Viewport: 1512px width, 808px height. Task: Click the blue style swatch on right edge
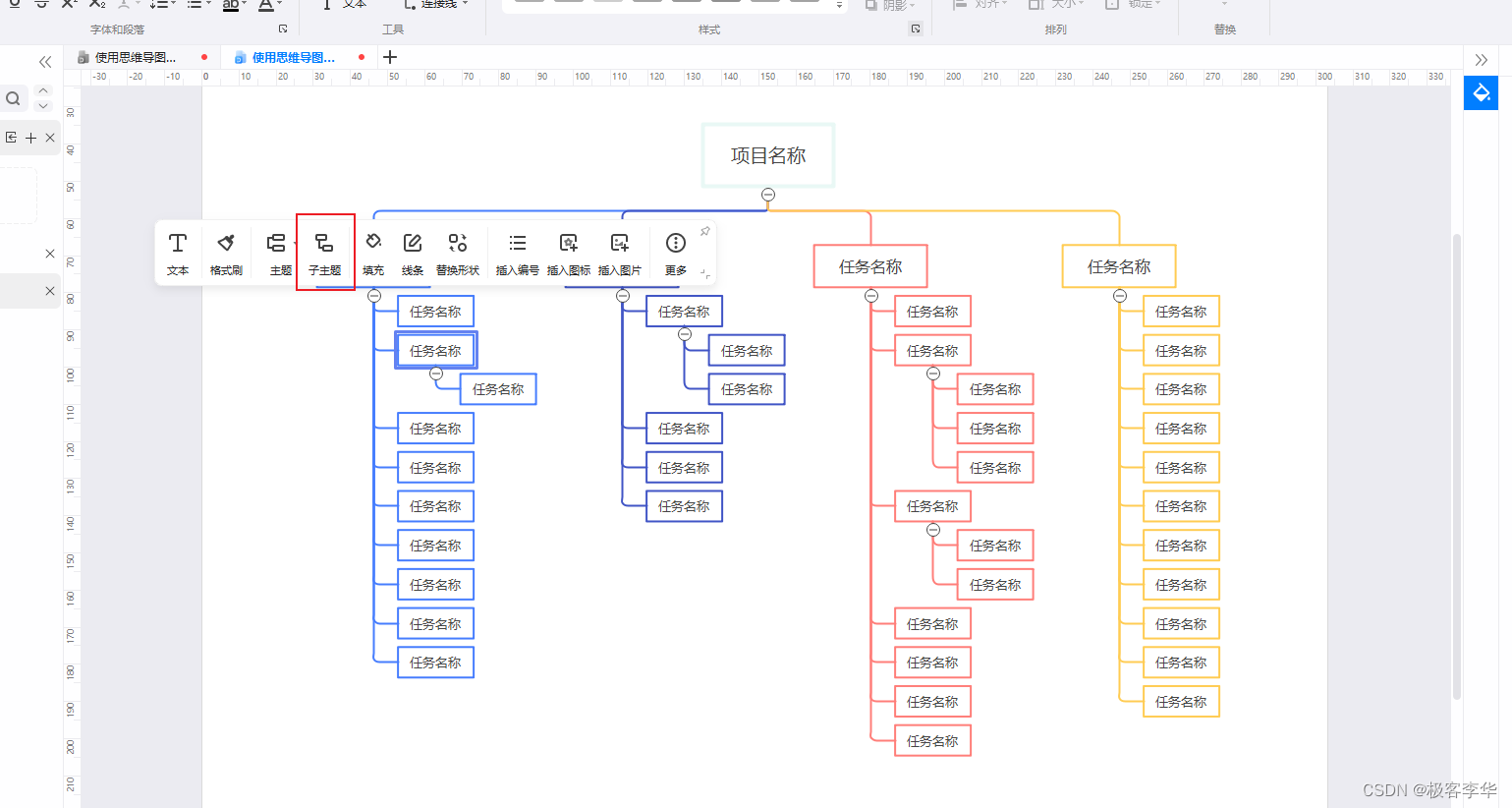coord(1481,92)
